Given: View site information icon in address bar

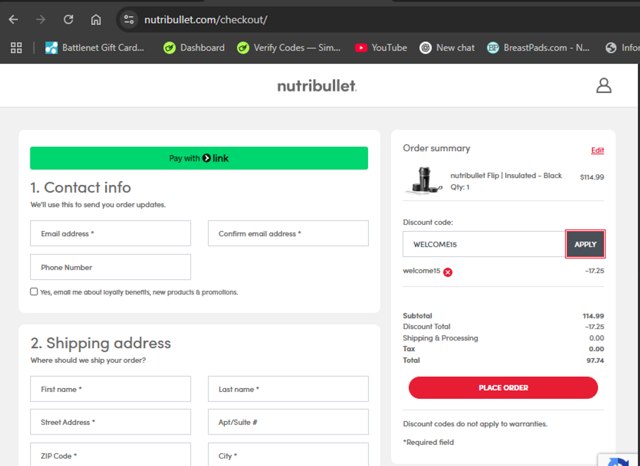Looking at the screenshot, I should pos(129,19).
